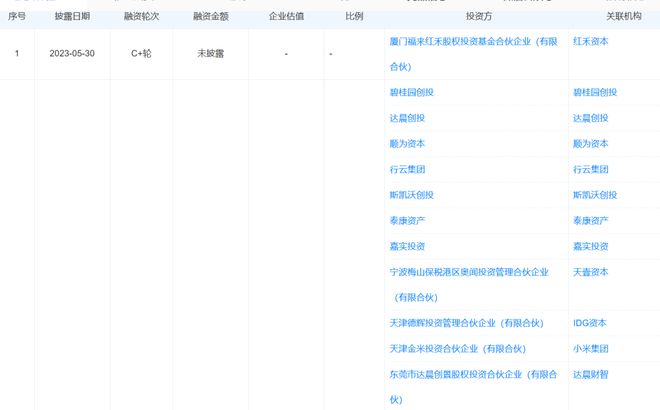The height and width of the screenshot is (410, 660).
Task: Open 嘉实投资 in the 关联机构 column
Action: (x=591, y=246)
